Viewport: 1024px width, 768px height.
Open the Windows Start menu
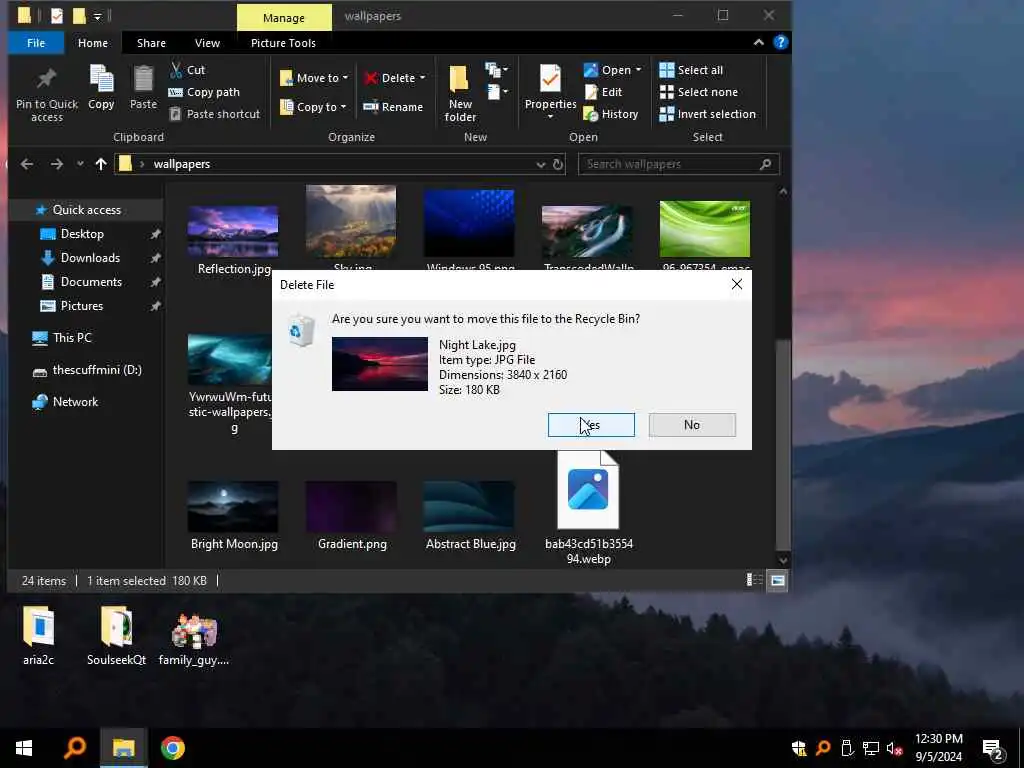coord(24,748)
